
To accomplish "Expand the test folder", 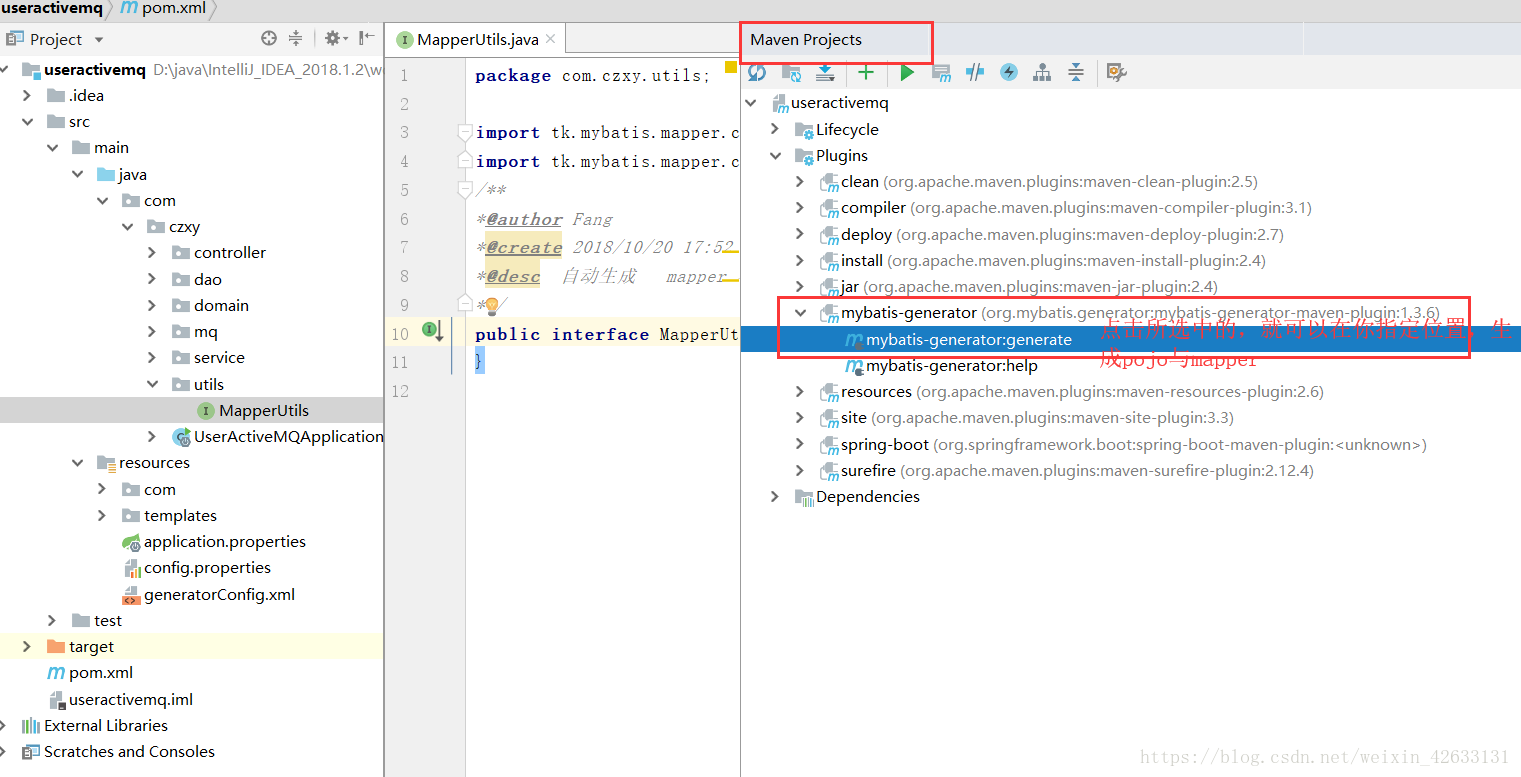I will (x=53, y=620).
